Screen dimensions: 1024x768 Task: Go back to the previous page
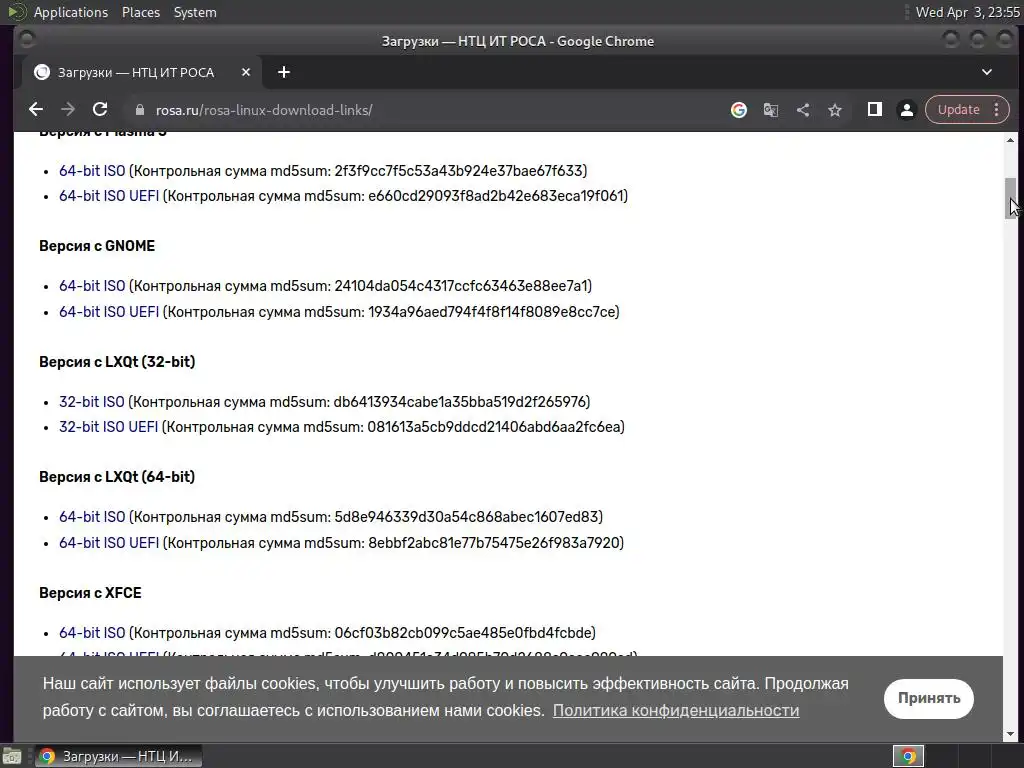(36, 110)
